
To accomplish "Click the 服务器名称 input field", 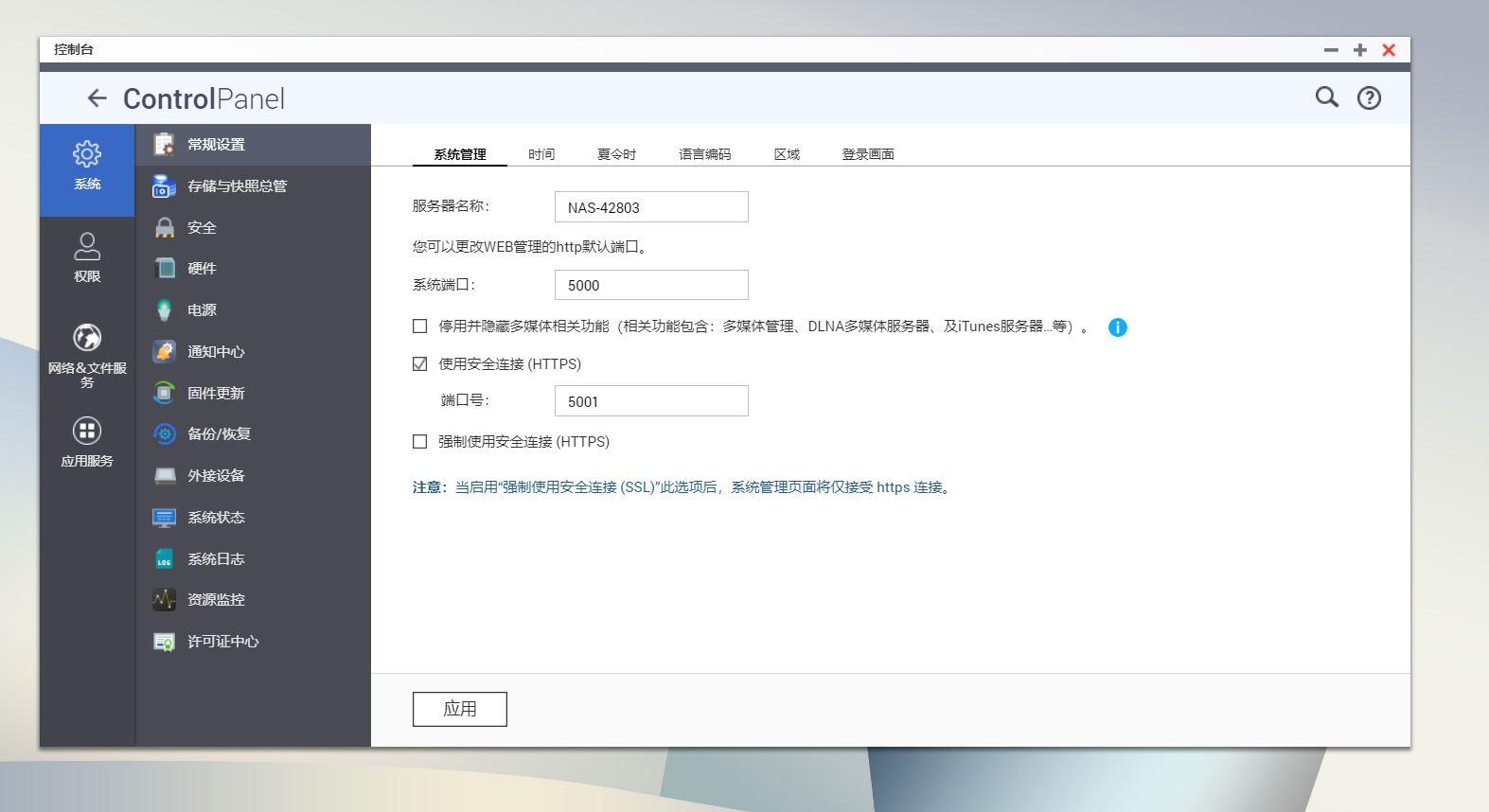I will coord(651,207).
